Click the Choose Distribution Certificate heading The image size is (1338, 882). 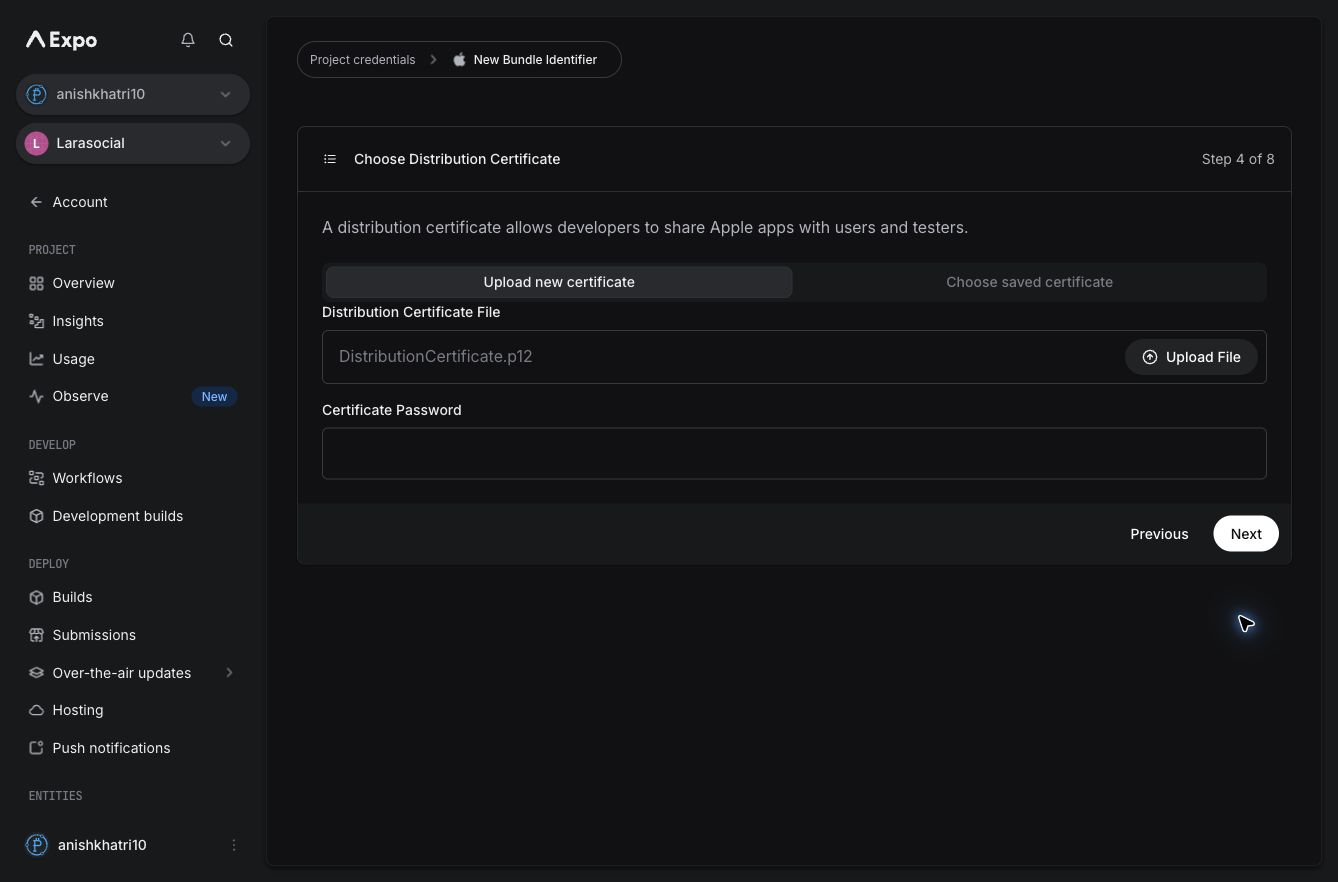pyautogui.click(x=457, y=159)
